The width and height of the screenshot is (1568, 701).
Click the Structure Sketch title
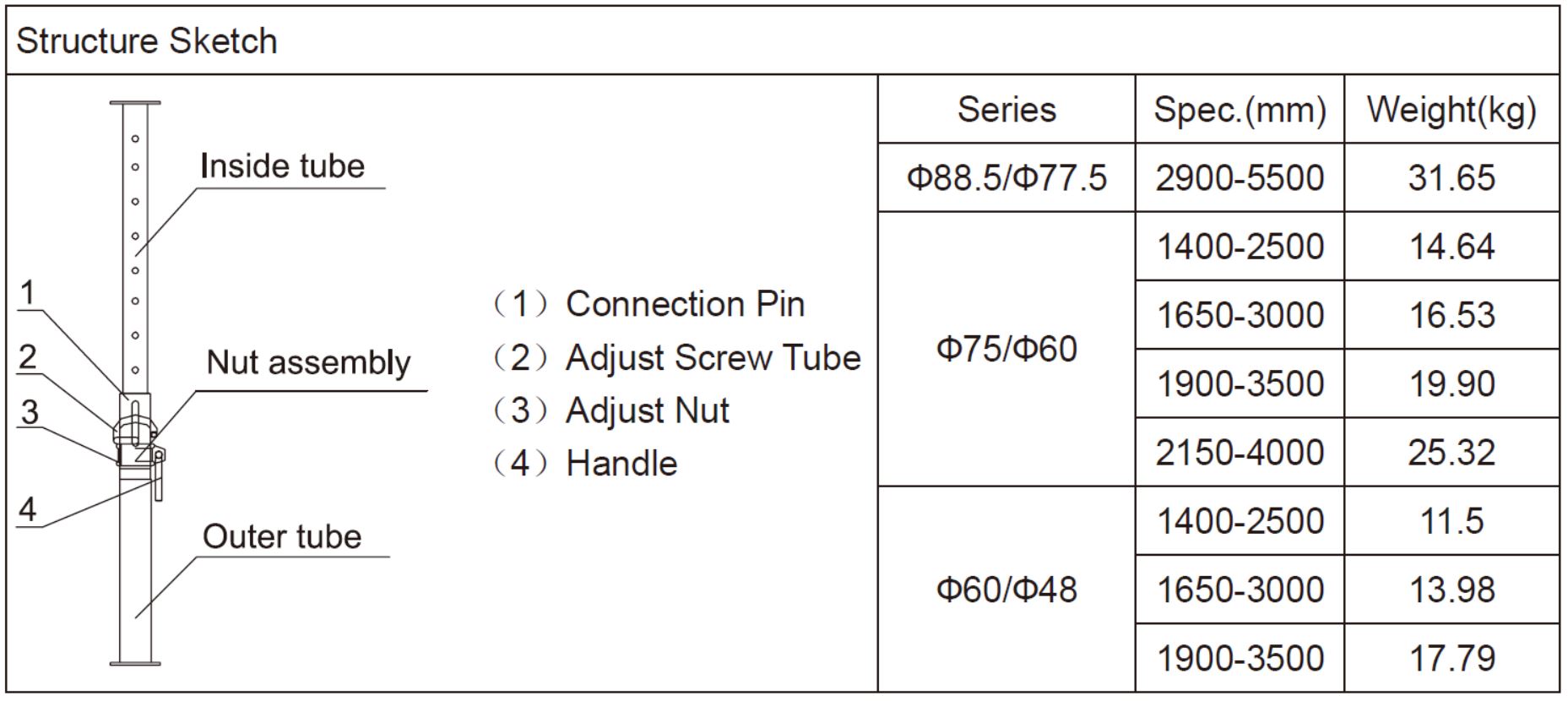click(147, 41)
